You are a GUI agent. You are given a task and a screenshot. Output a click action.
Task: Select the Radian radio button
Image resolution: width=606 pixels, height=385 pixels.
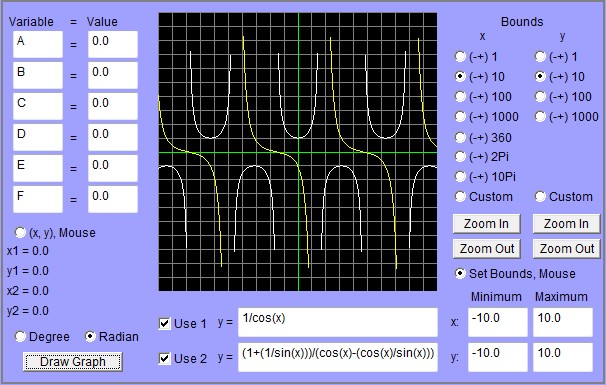pyautogui.click(x=90, y=337)
